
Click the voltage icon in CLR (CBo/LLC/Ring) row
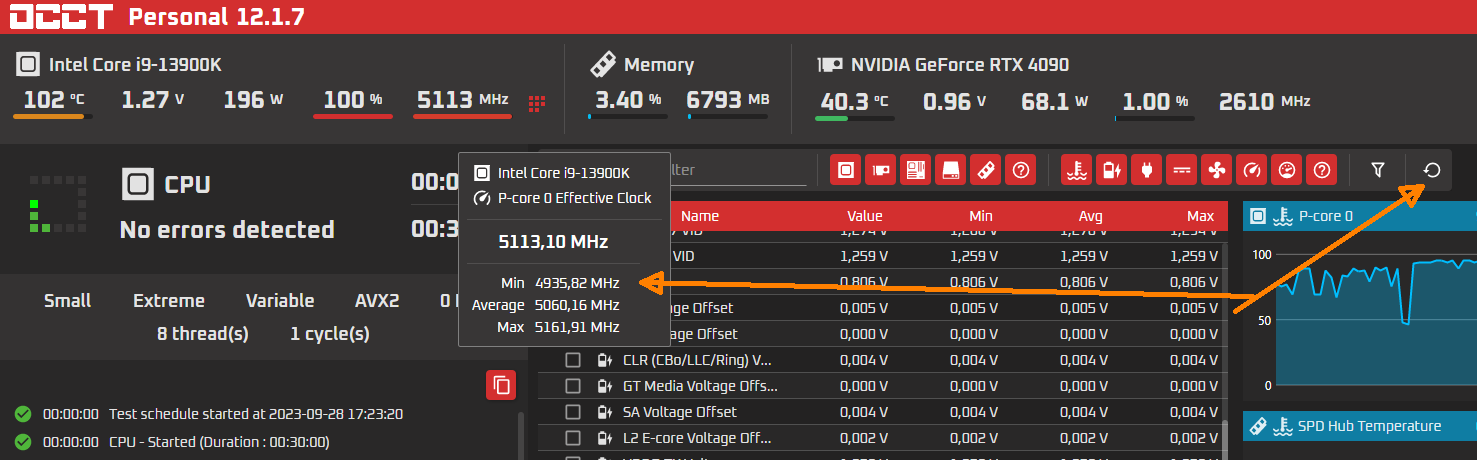[604, 360]
